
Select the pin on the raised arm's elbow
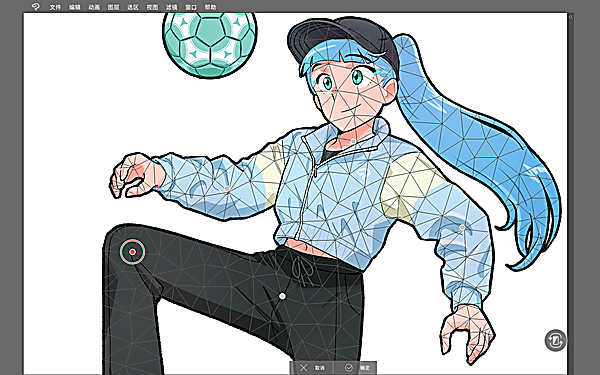(x=227, y=188)
